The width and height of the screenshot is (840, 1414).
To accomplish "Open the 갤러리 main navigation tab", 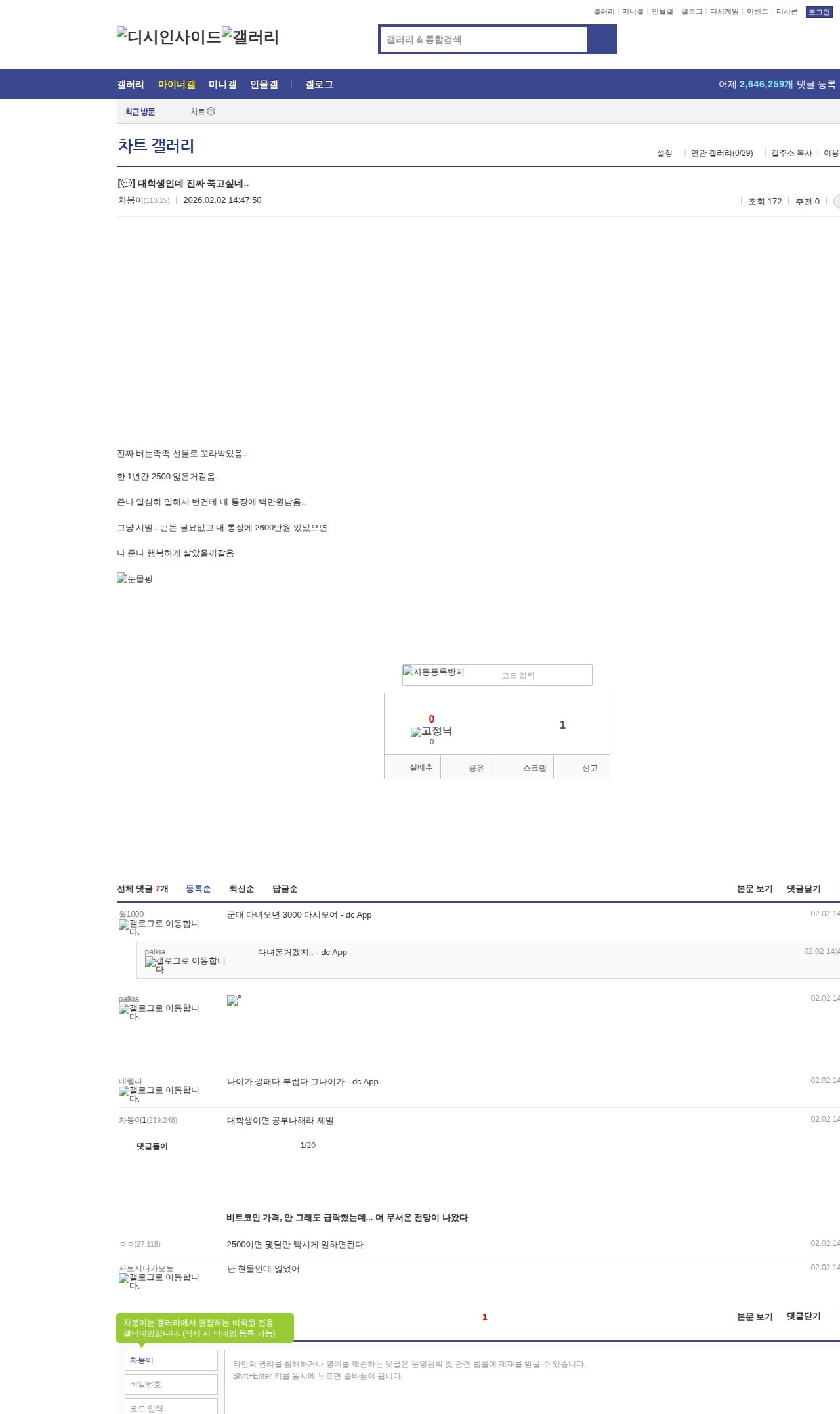I will (x=131, y=85).
